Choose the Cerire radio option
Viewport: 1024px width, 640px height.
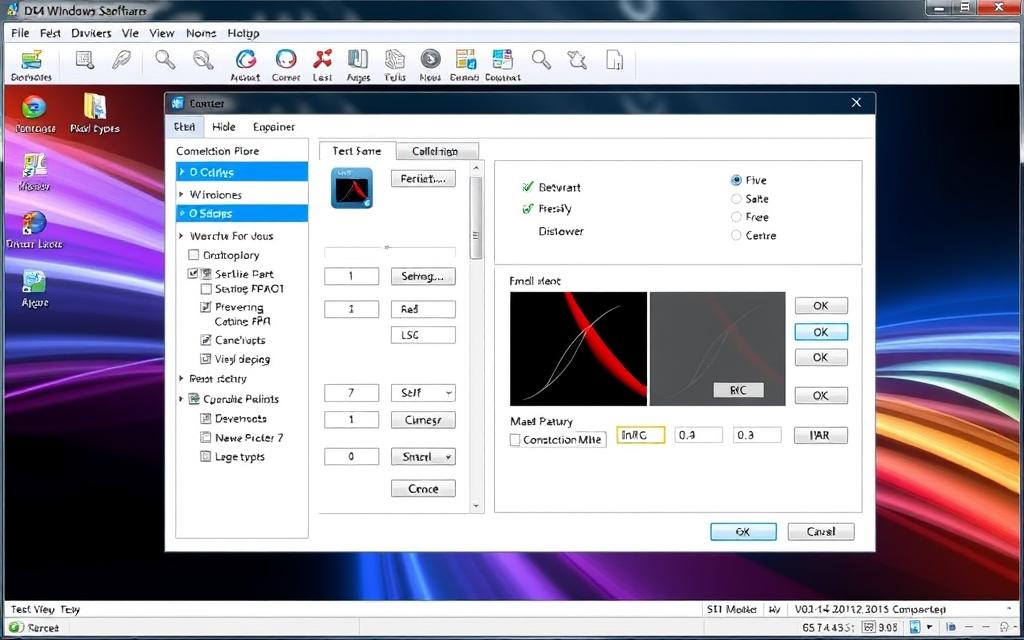tap(736, 235)
